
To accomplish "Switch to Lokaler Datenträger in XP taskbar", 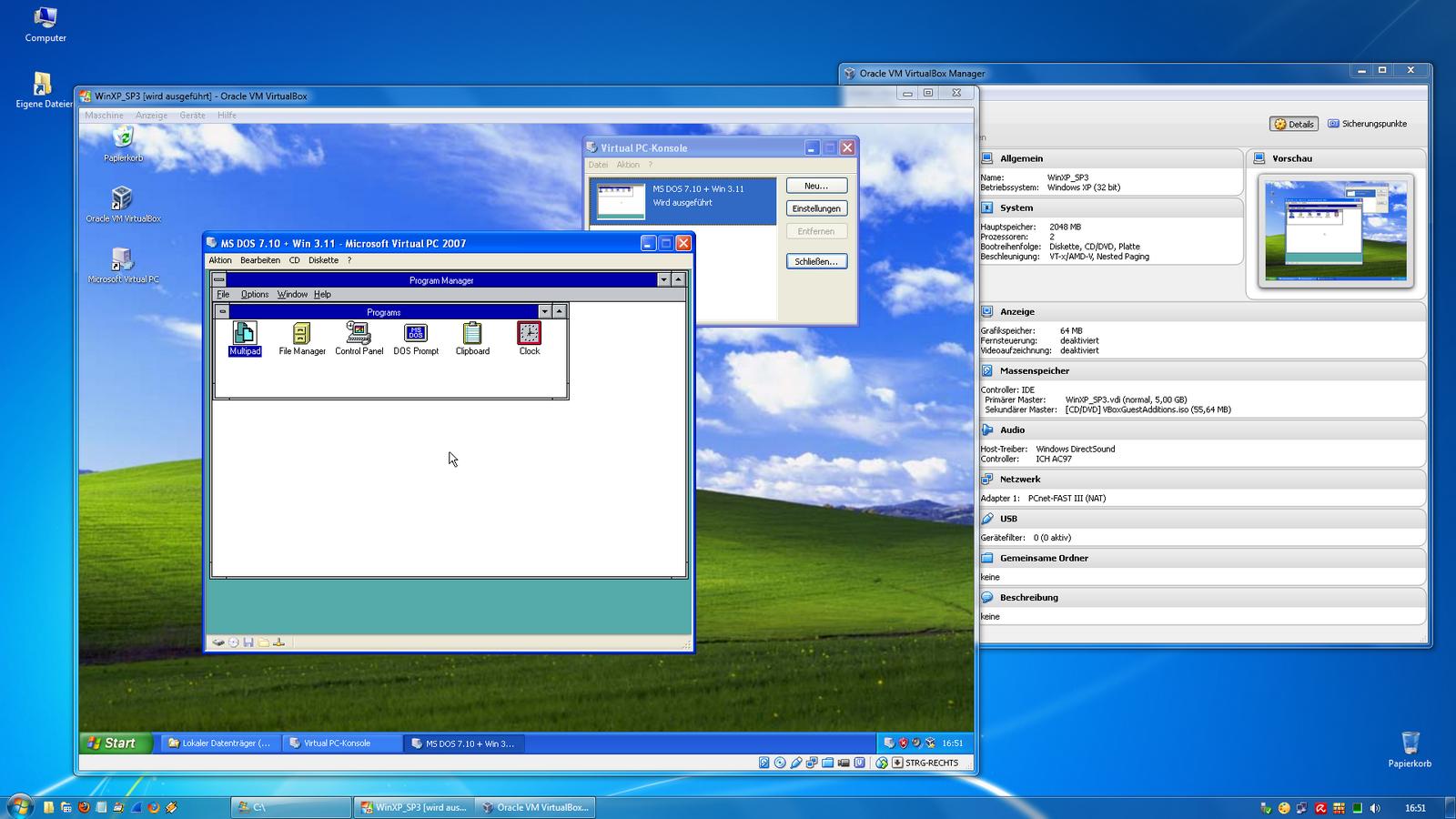I will [x=219, y=743].
